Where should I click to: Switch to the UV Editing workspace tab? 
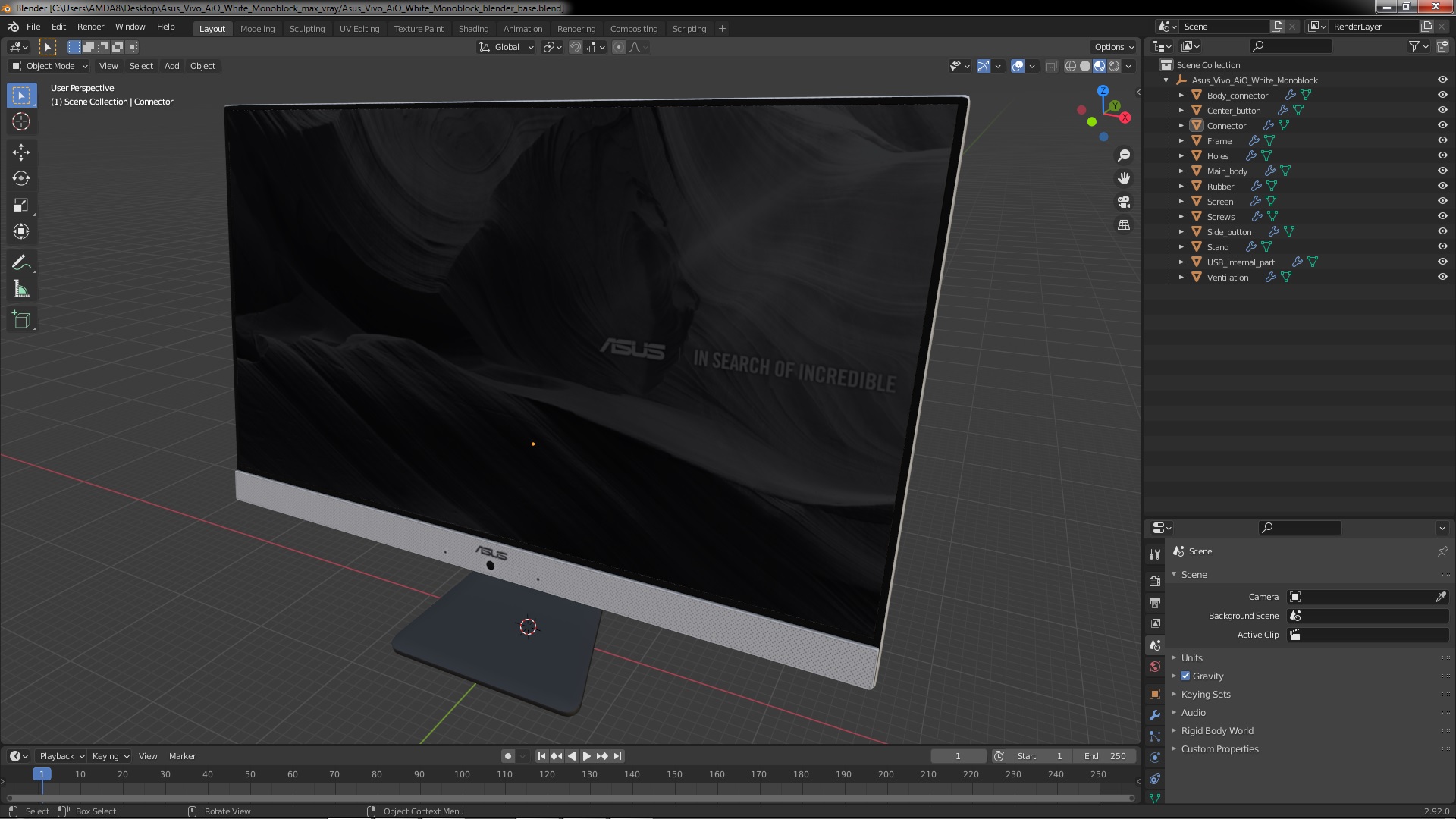359,29
